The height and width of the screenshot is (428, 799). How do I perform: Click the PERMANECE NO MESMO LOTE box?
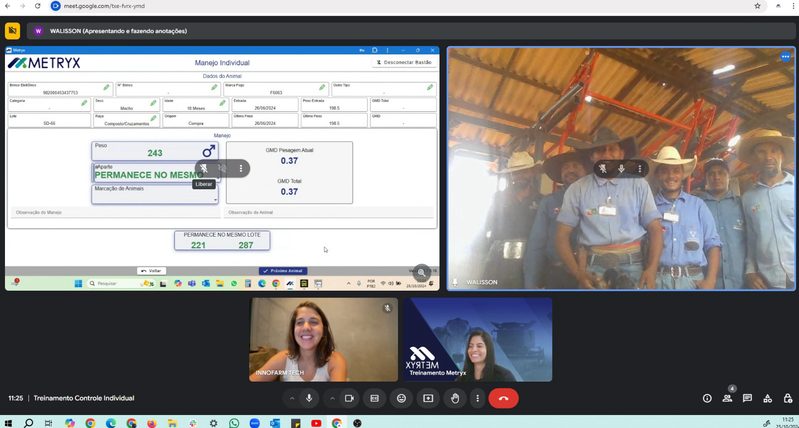pos(222,240)
